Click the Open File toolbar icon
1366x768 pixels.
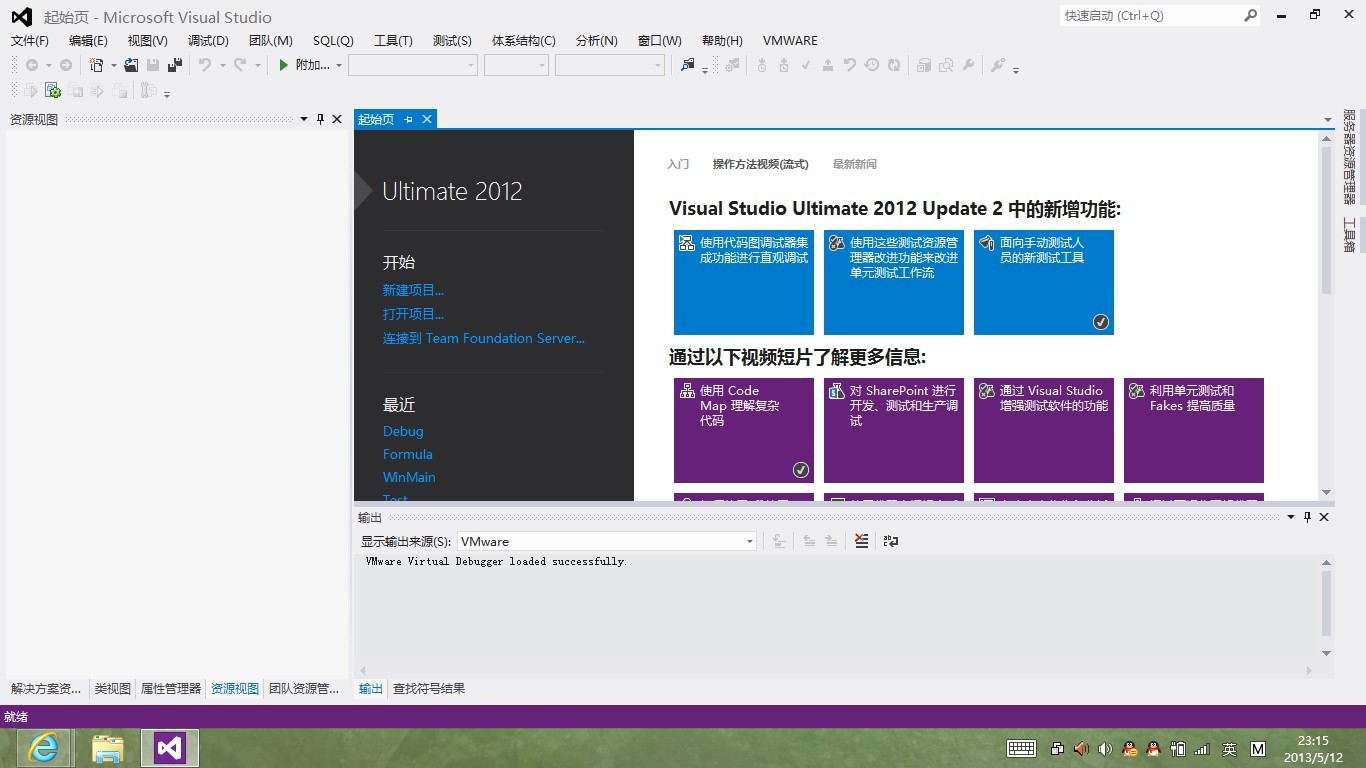[131, 65]
